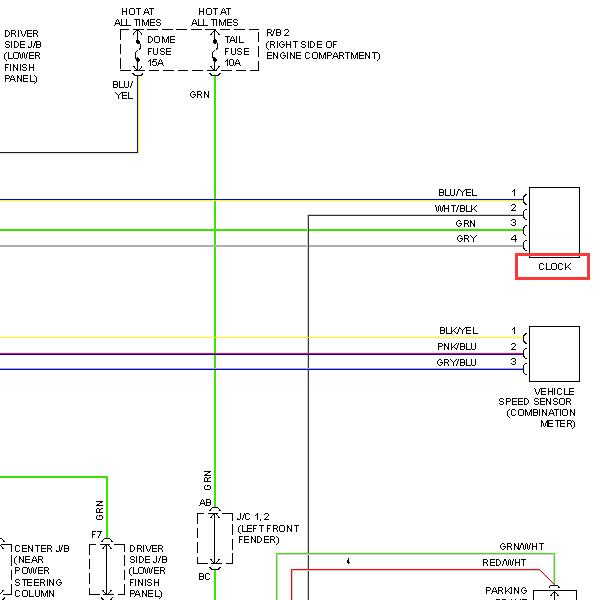Click HOT AT ALL TIMES above dome fuse
Screen dimensions: 596x600
click(138, 17)
